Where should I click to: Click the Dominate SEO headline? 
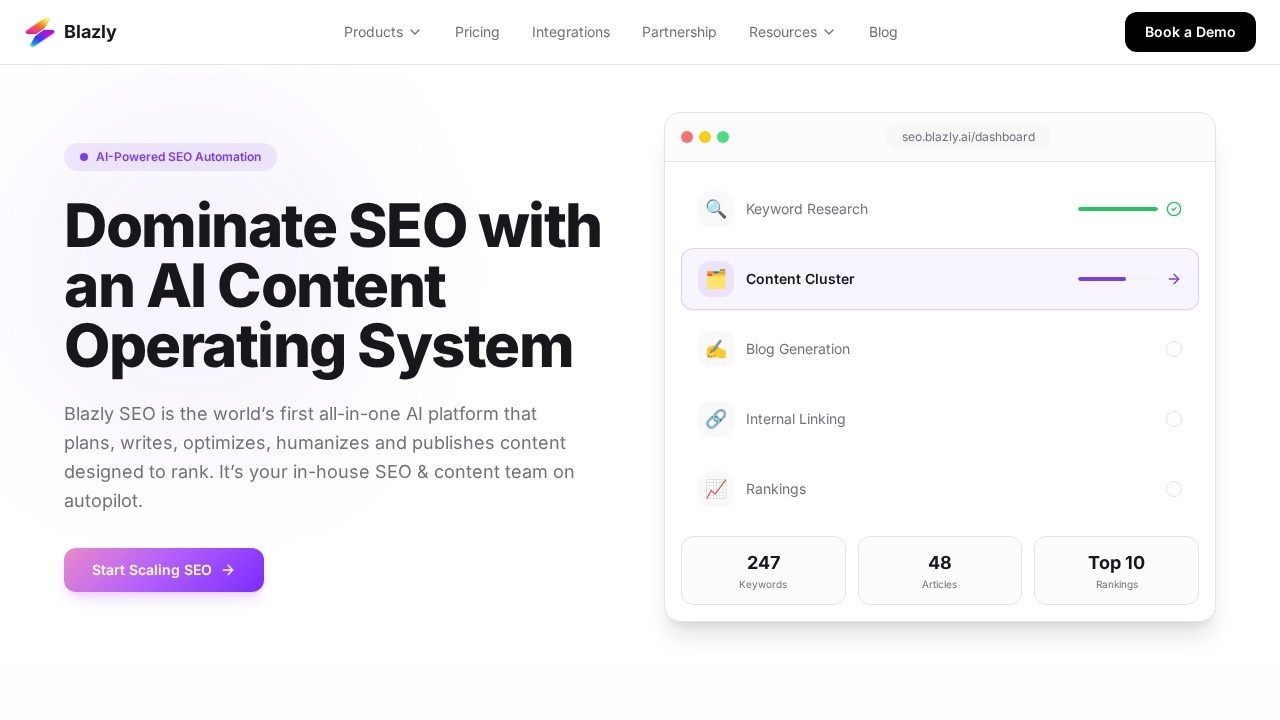(x=333, y=286)
